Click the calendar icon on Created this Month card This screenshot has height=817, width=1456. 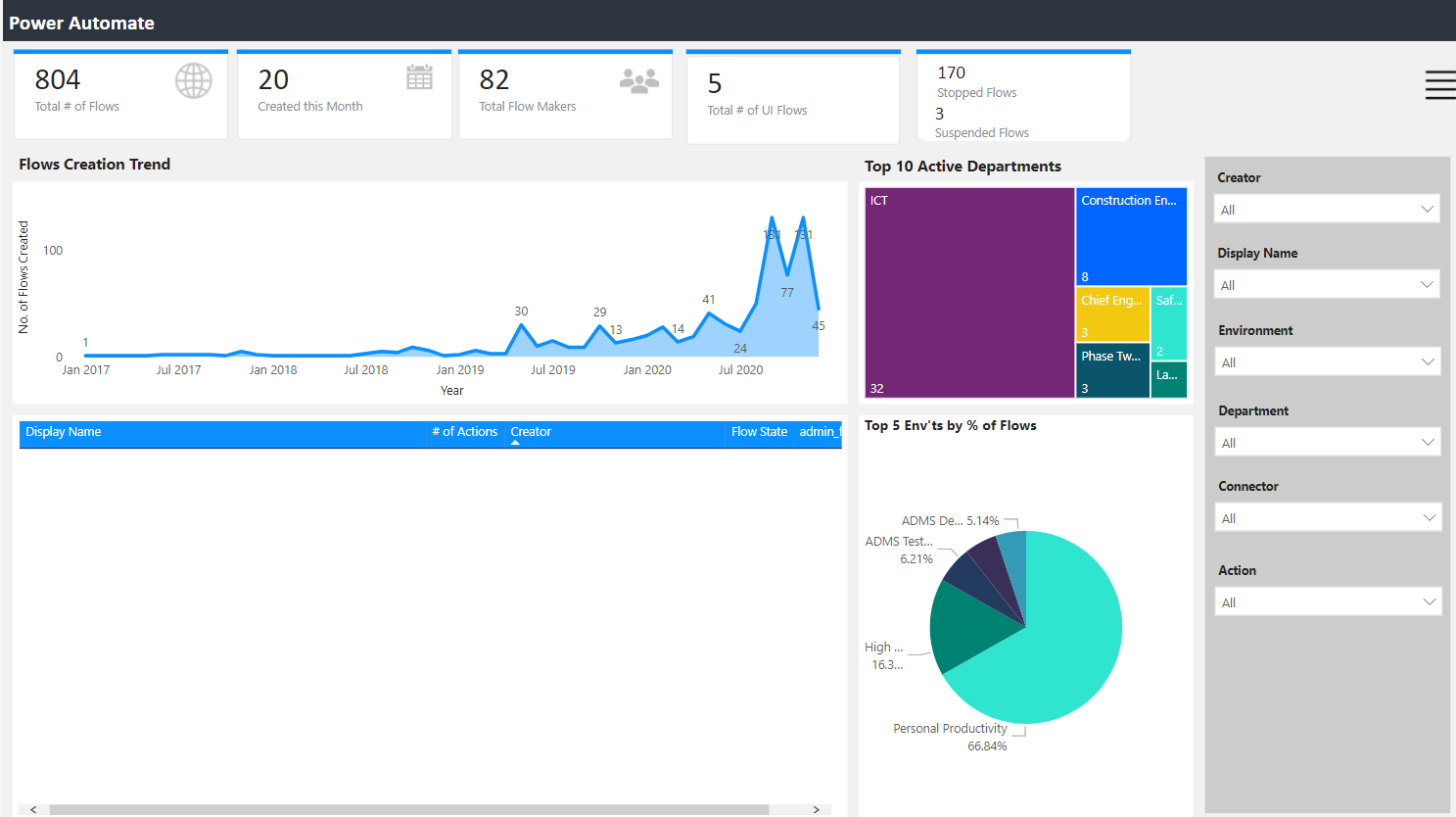(x=419, y=78)
